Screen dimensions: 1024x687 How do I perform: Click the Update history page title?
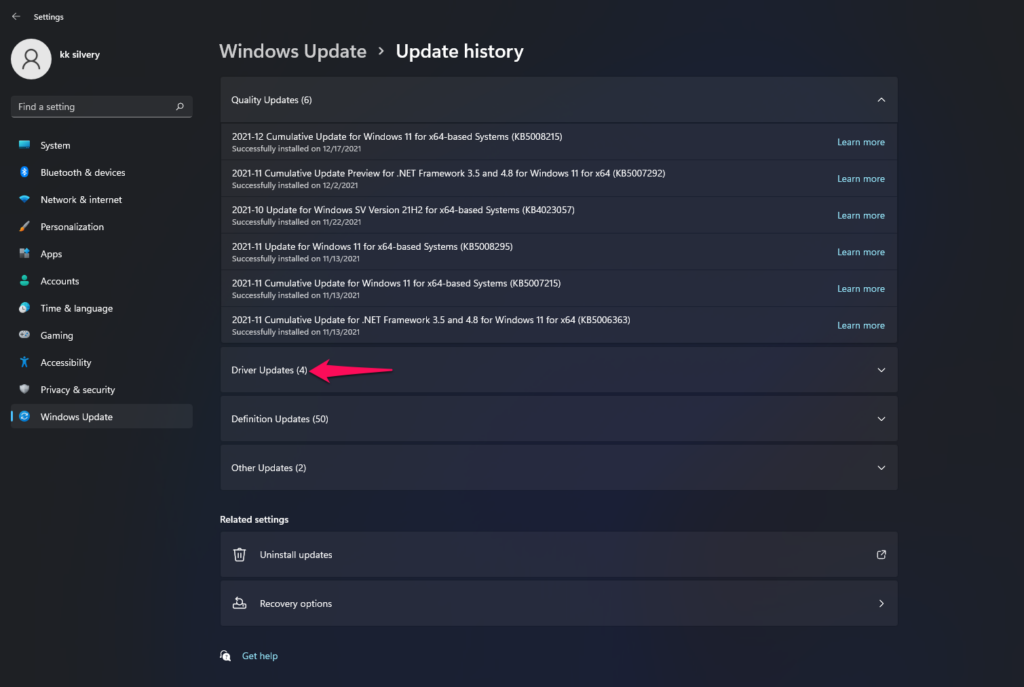[x=459, y=51]
